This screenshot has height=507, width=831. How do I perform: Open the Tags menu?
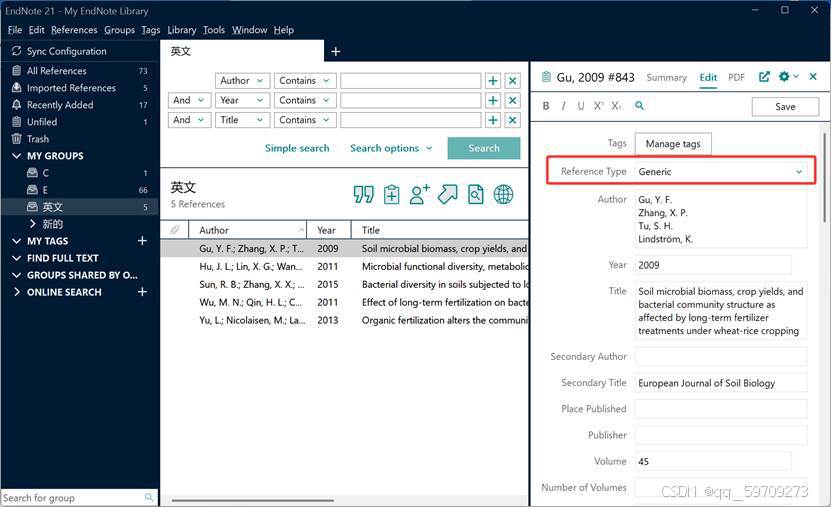(151, 30)
